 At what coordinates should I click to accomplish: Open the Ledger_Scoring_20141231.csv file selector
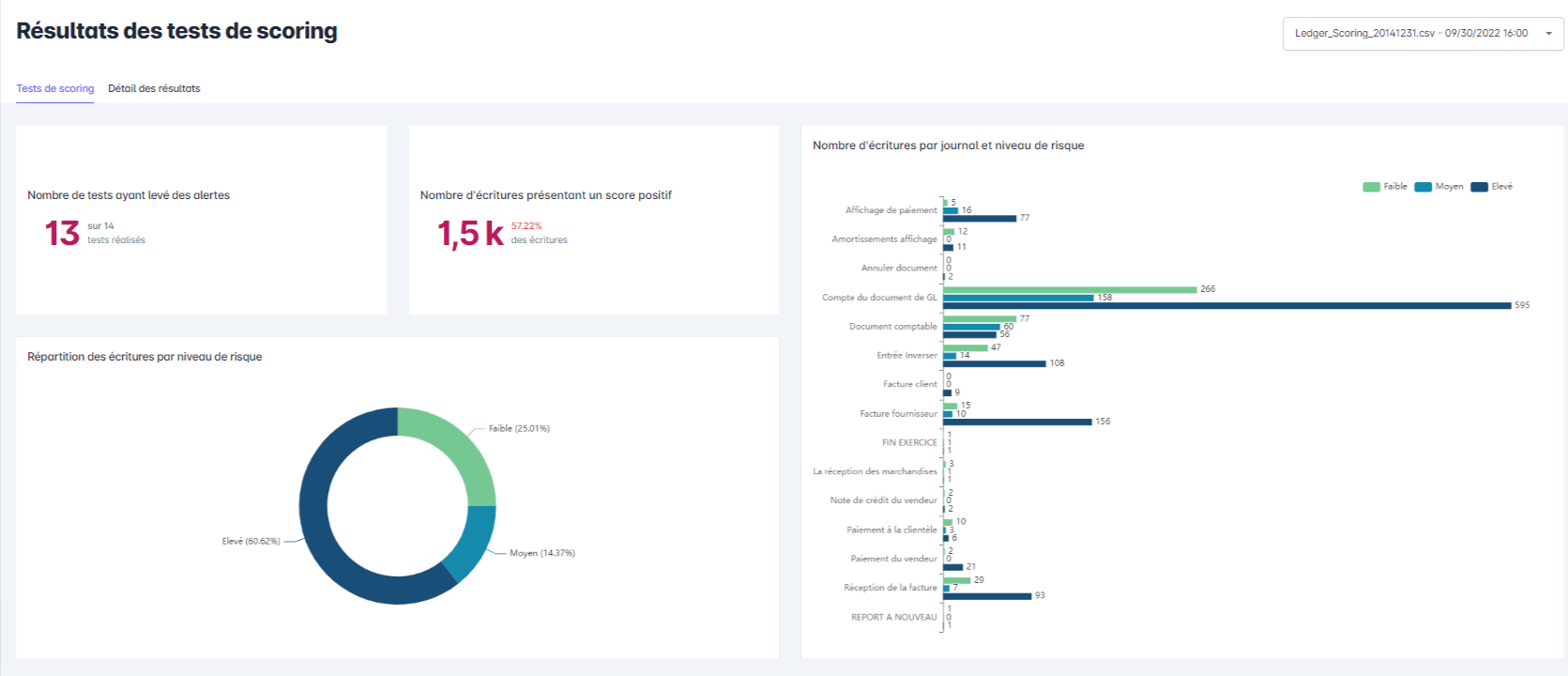click(x=1410, y=33)
